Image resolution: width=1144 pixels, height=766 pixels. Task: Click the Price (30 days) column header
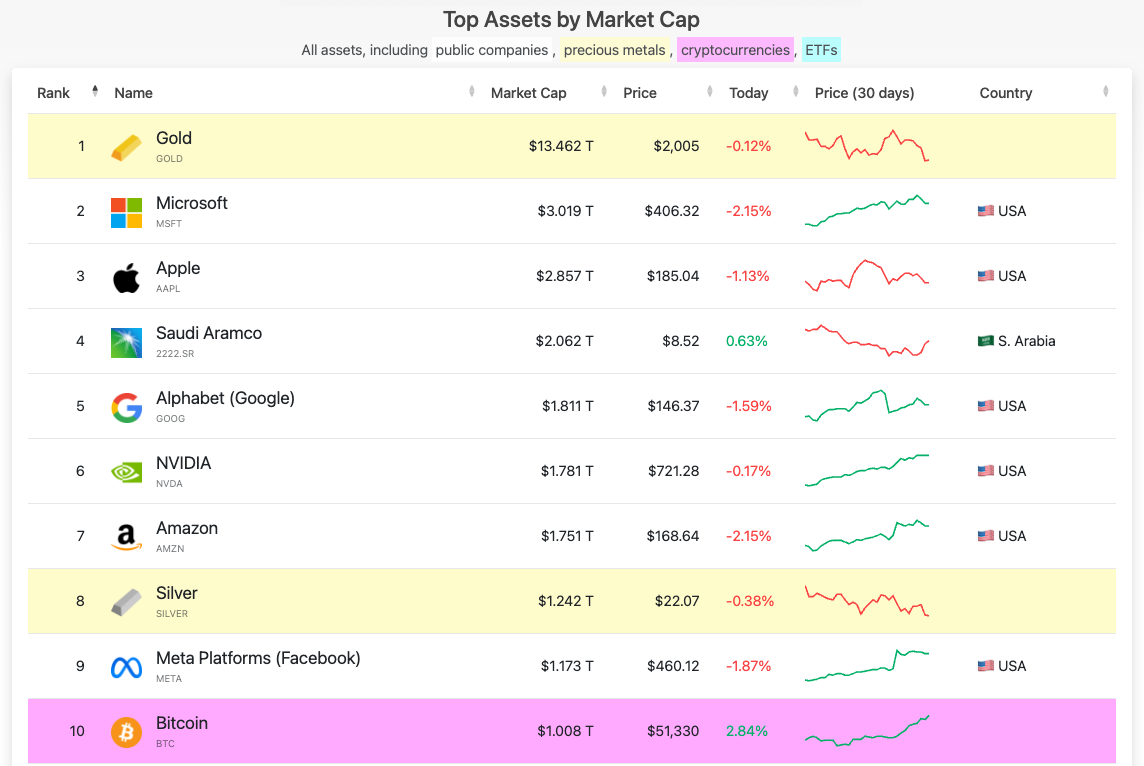pyautogui.click(x=864, y=93)
